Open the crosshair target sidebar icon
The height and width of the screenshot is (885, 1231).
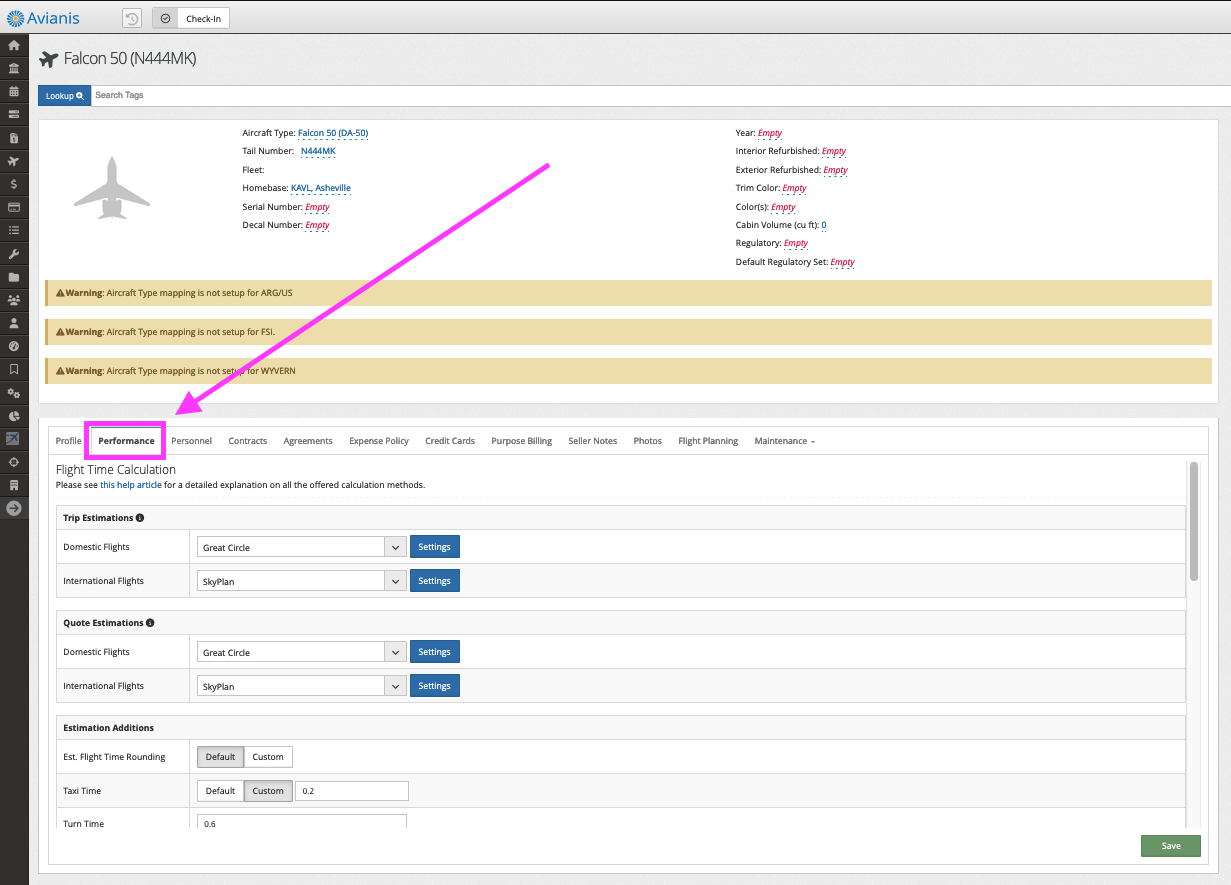click(x=14, y=462)
